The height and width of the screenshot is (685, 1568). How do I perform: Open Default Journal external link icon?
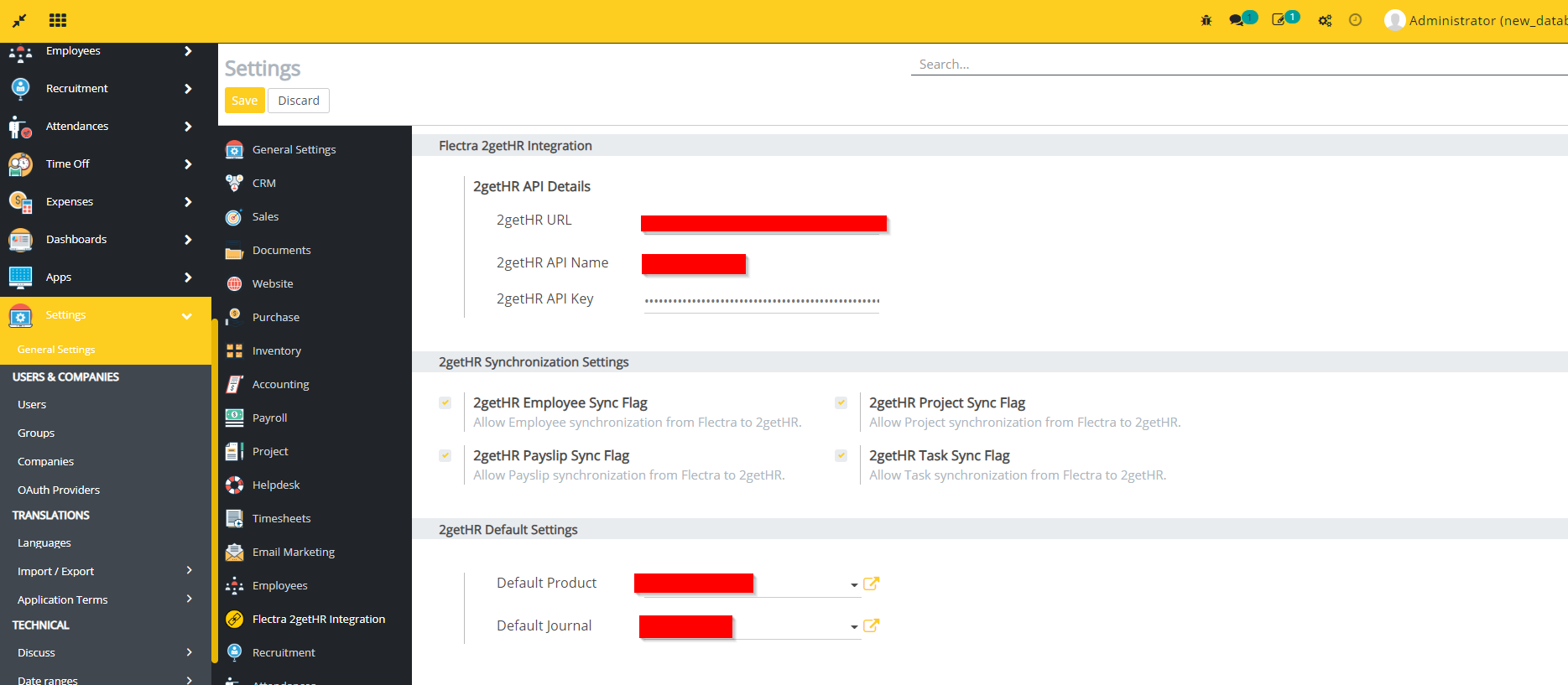pyautogui.click(x=871, y=625)
